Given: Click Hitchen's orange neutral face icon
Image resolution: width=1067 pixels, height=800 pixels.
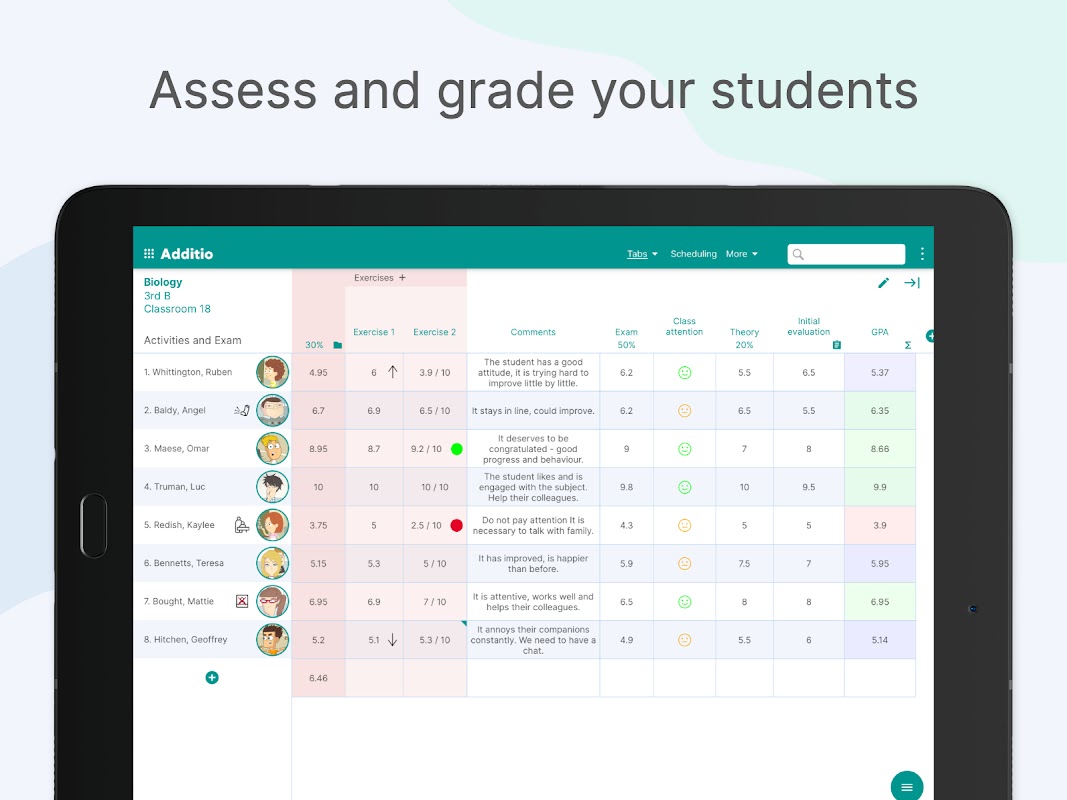Looking at the screenshot, I should 685,639.
